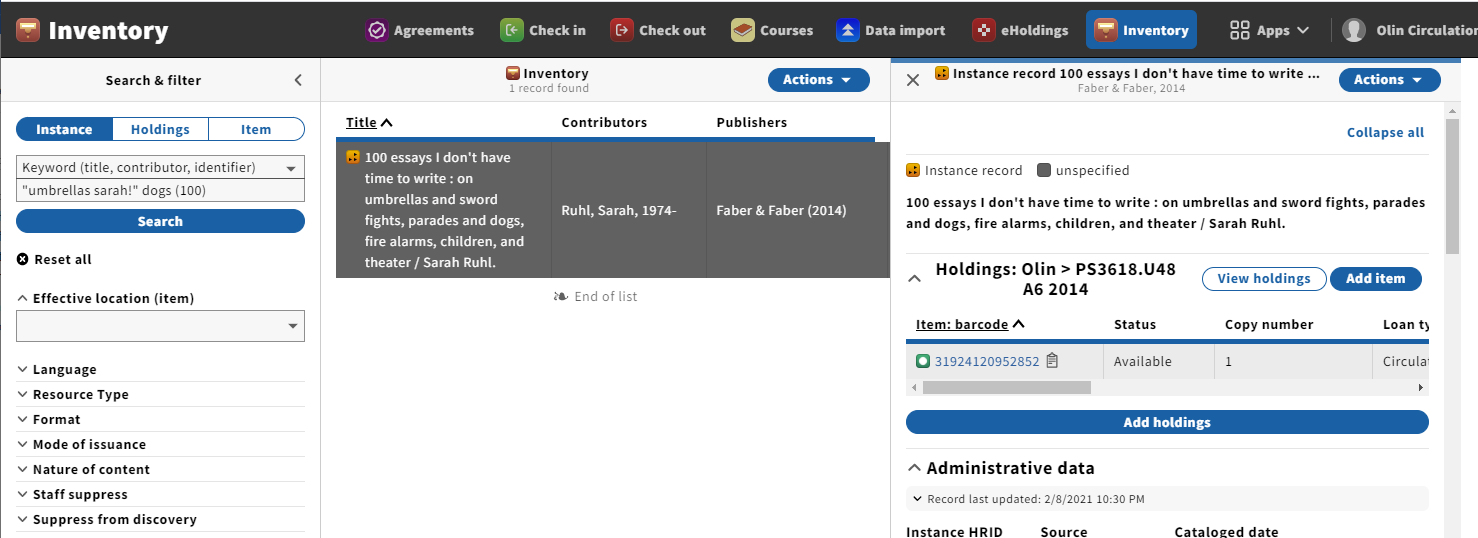Image resolution: width=1478 pixels, height=538 pixels.
Task: Click the unspecified status indicator icon
Action: click(x=1044, y=170)
